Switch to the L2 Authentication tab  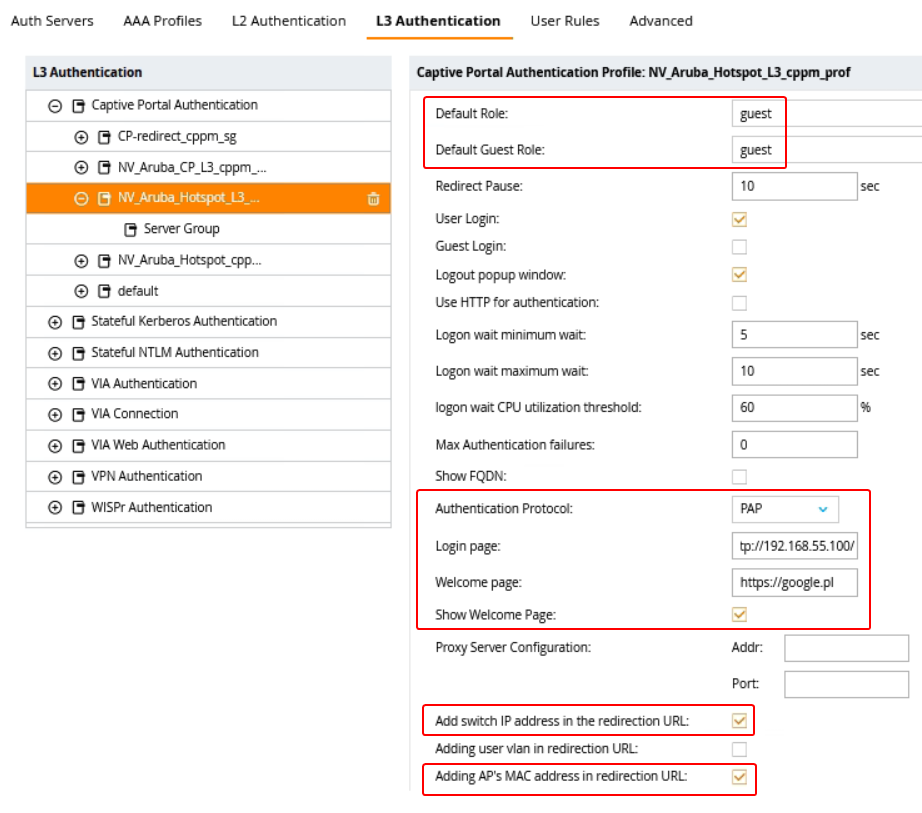coord(289,21)
